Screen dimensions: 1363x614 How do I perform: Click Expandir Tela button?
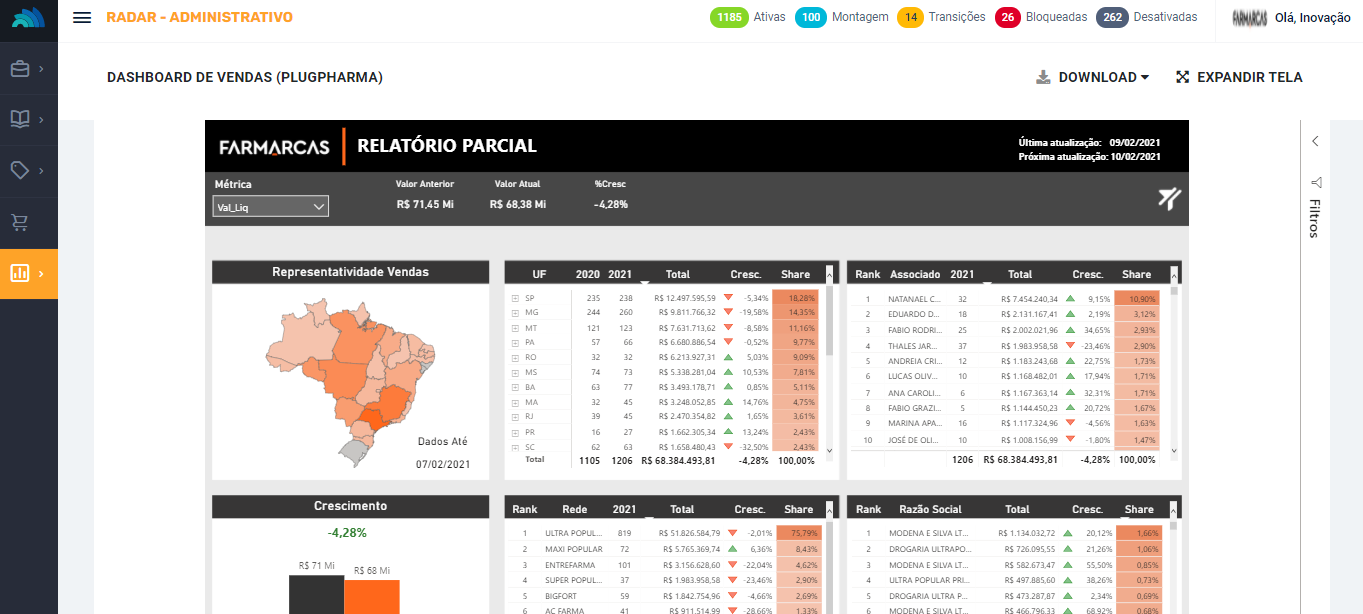[x=1239, y=77]
